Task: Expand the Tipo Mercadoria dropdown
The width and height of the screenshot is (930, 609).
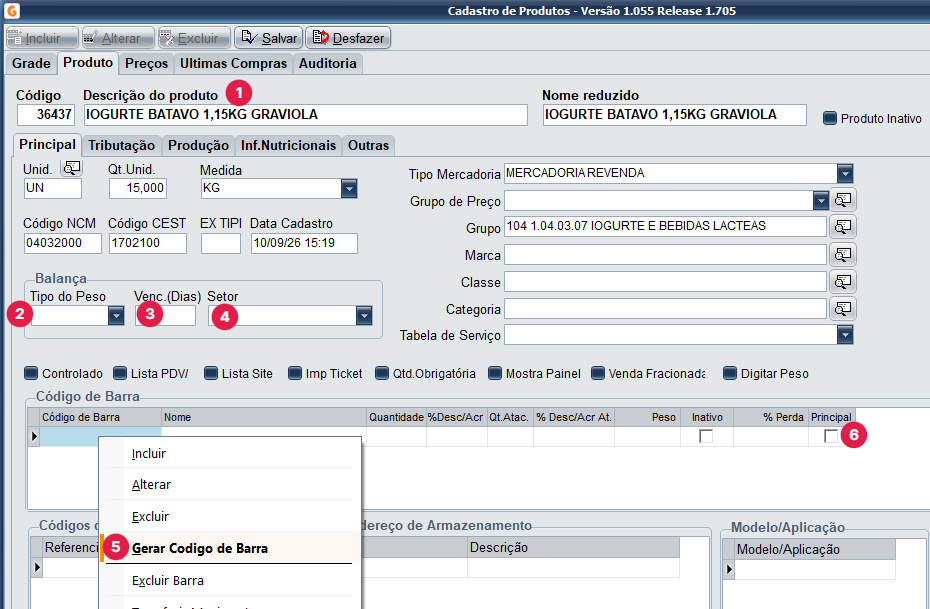Action: click(845, 174)
